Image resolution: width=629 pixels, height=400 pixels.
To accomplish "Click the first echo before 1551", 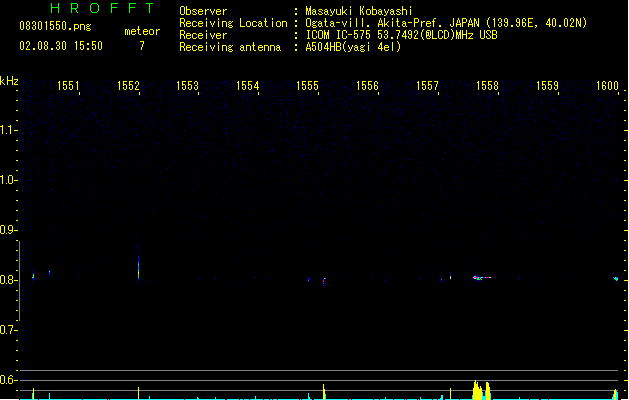I will pyautogui.click(x=33, y=276).
